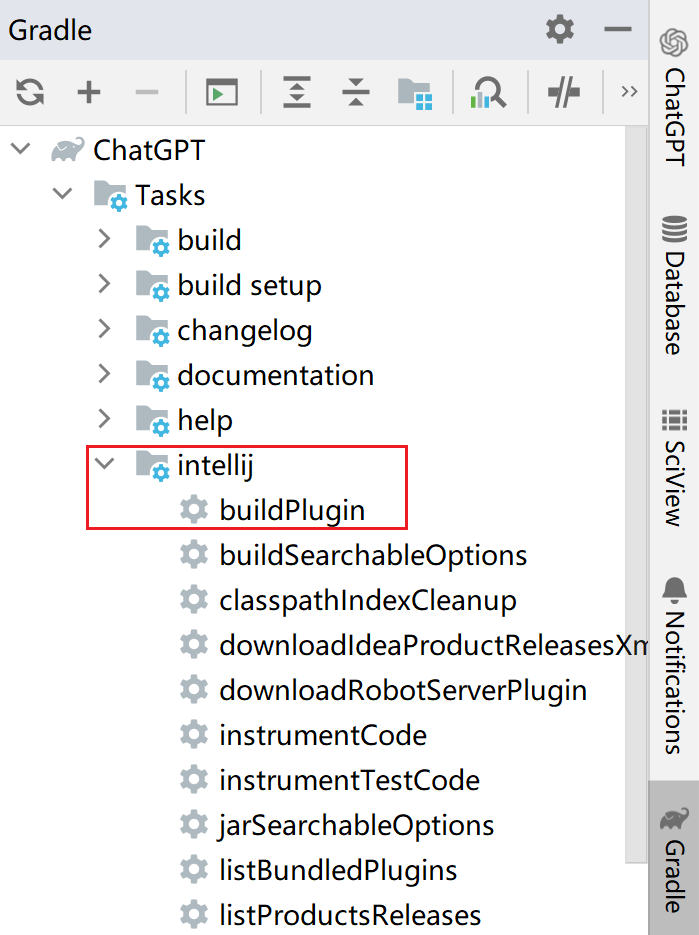The width and height of the screenshot is (699, 935).
Task: Click gear icon beside instrumentCode
Action: (x=194, y=735)
